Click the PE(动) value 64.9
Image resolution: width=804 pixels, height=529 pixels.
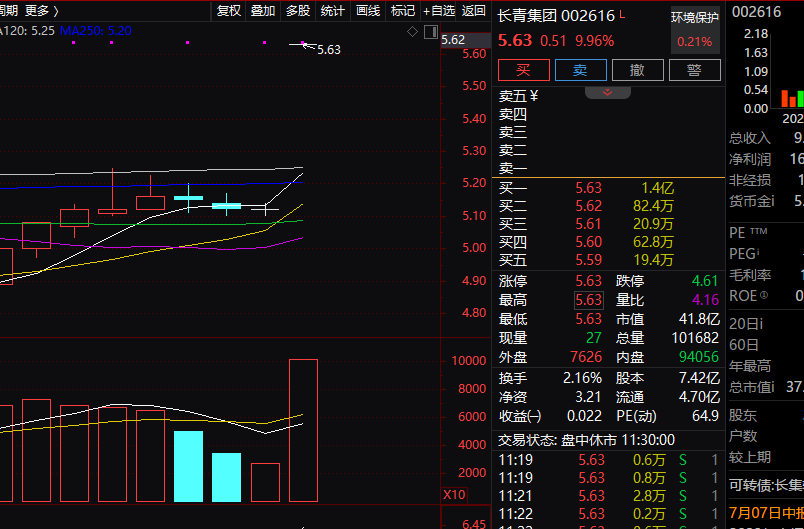706,416
